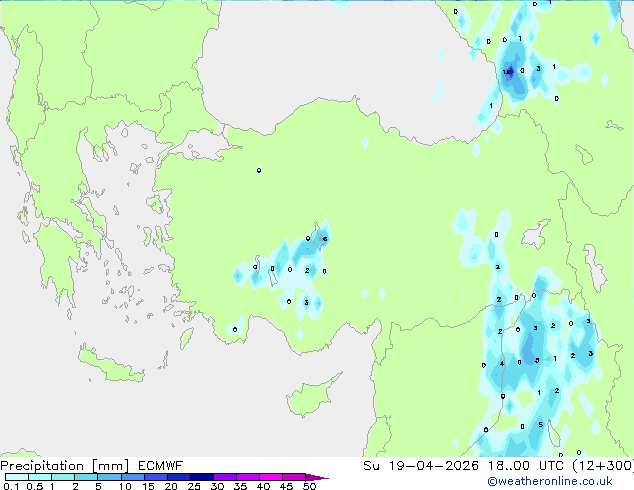
Task: Select the 35–40 mm violet legend swatch
Action: (x=247, y=477)
